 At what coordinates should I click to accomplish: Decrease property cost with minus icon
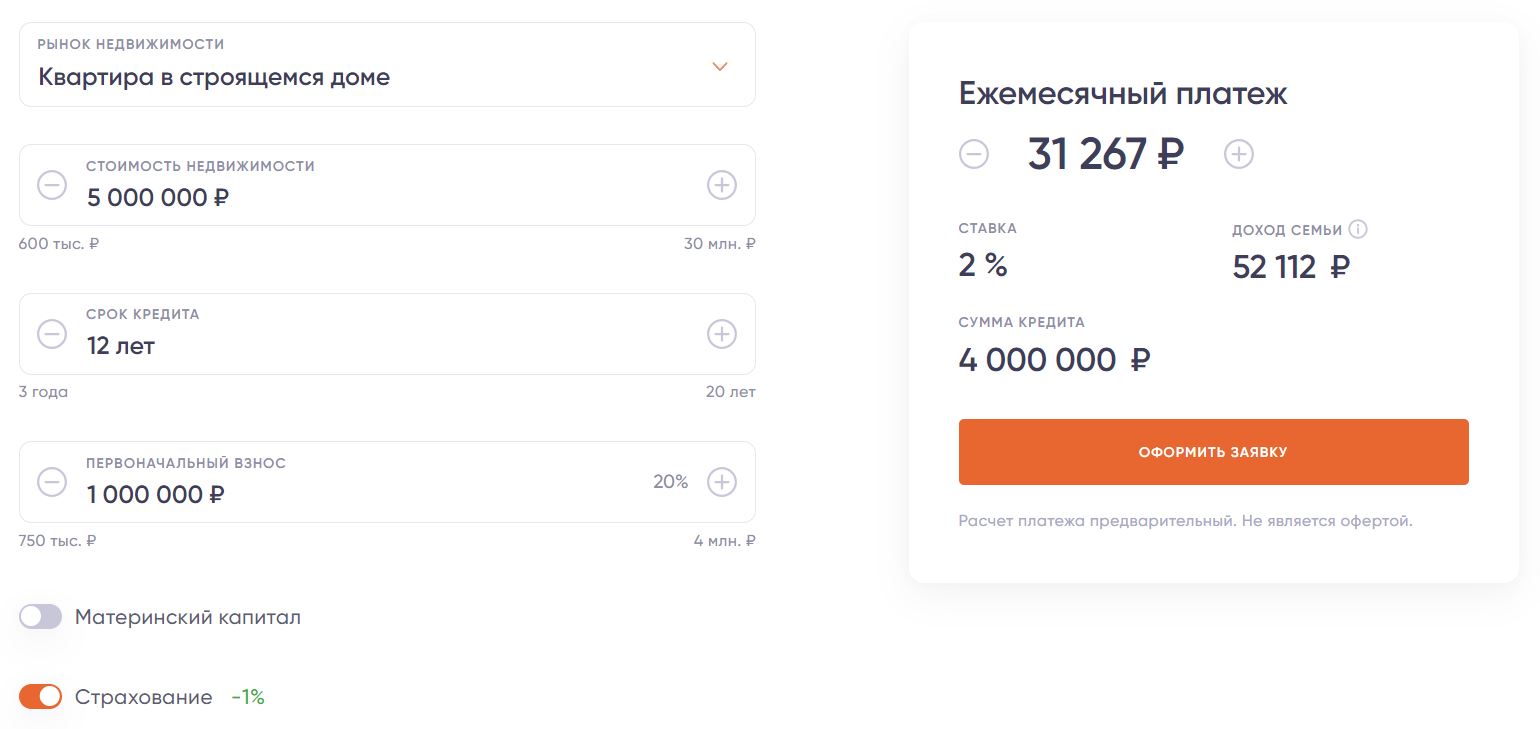pyautogui.click(x=52, y=185)
